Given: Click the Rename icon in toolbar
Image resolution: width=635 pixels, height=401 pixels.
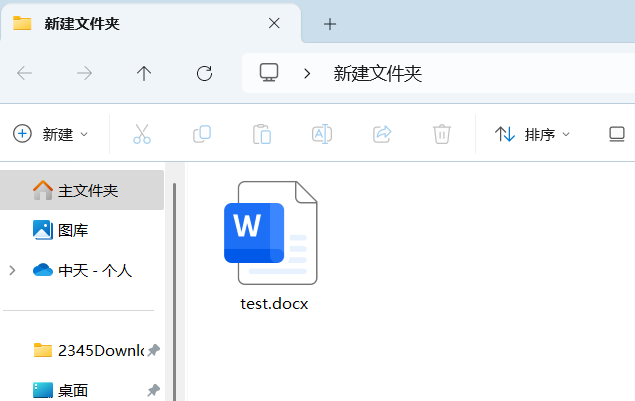Looking at the screenshot, I should [322, 134].
